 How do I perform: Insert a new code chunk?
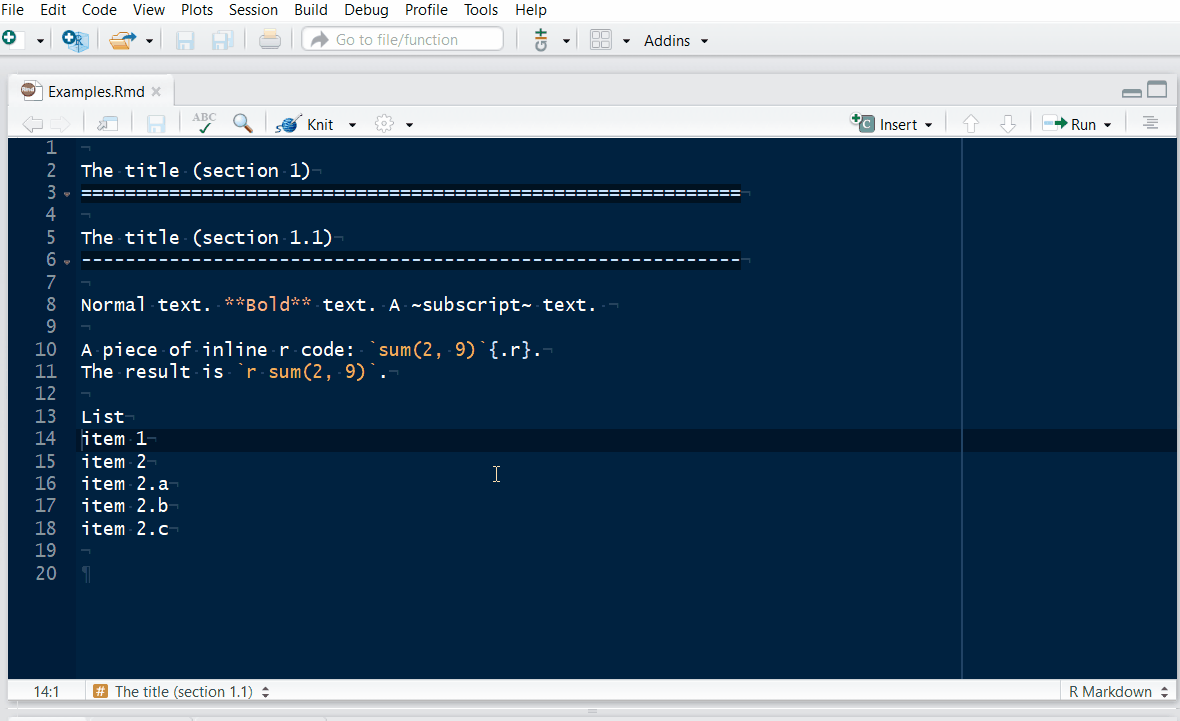892,123
